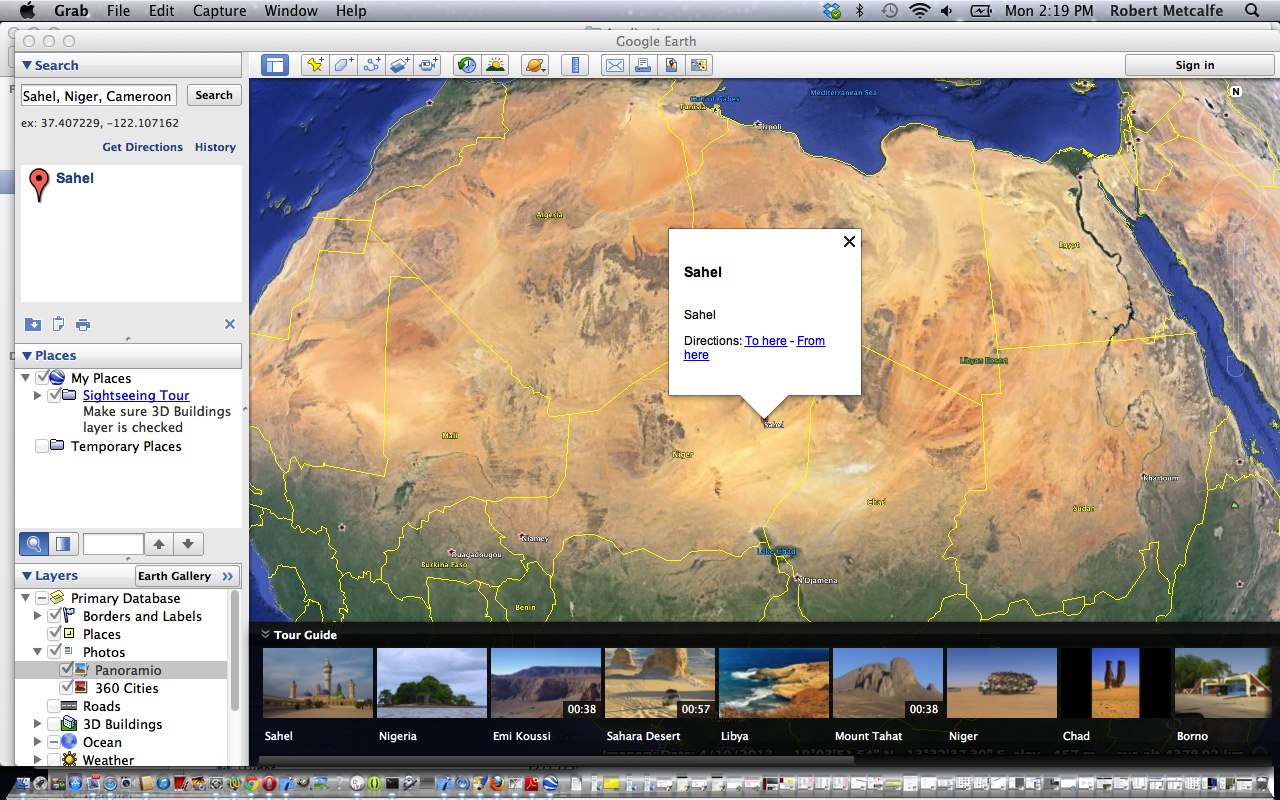Viewport: 1280px width, 800px height.
Task: Click the Get Directions link
Action: pyautogui.click(x=142, y=147)
